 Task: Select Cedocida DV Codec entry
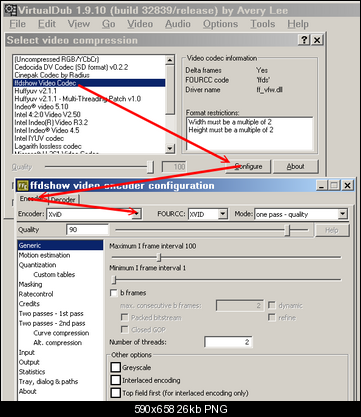(89, 67)
